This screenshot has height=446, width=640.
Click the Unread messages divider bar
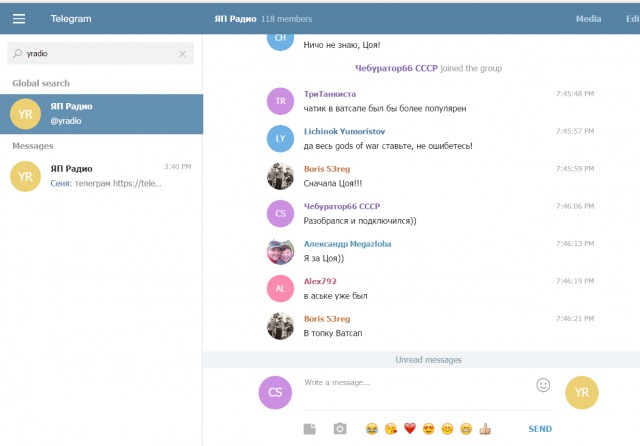(x=421, y=359)
